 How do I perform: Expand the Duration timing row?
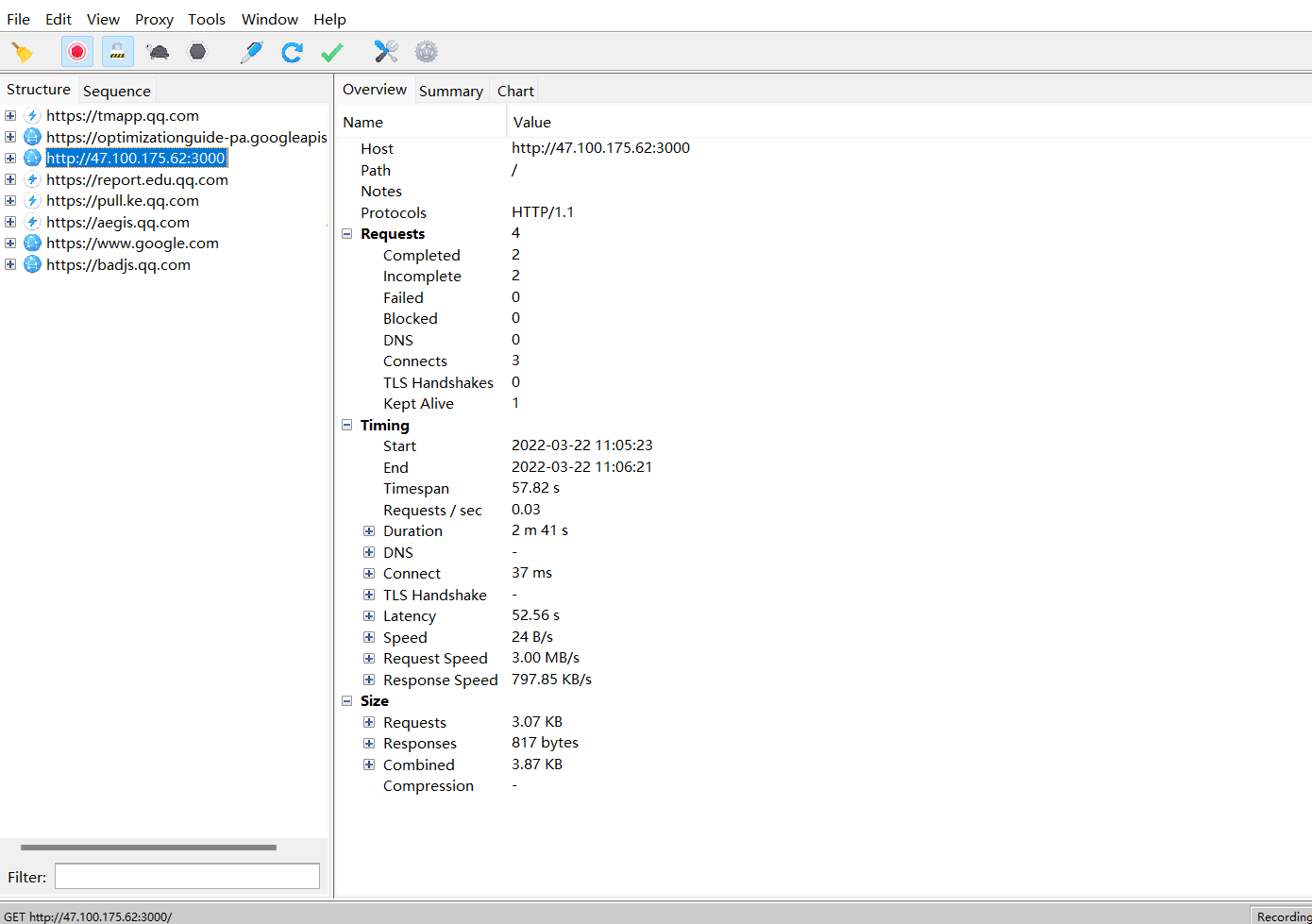(369, 530)
